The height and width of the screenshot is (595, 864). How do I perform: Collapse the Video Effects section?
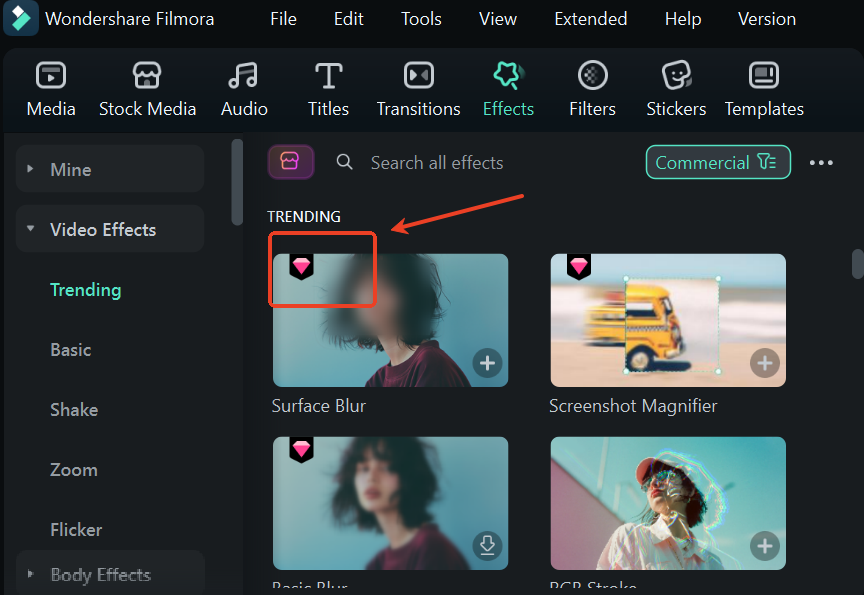(30, 228)
